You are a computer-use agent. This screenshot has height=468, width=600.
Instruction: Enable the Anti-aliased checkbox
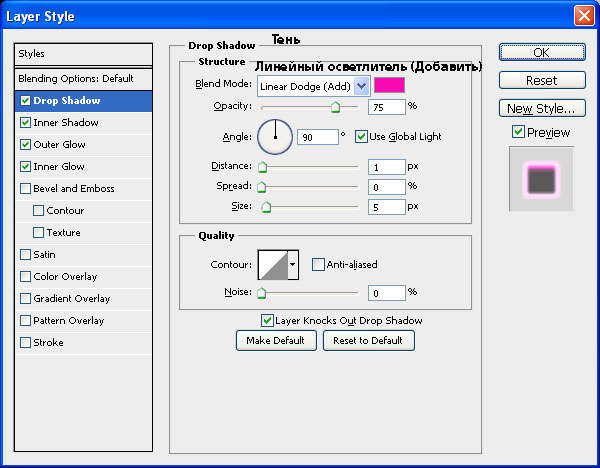coord(318,264)
